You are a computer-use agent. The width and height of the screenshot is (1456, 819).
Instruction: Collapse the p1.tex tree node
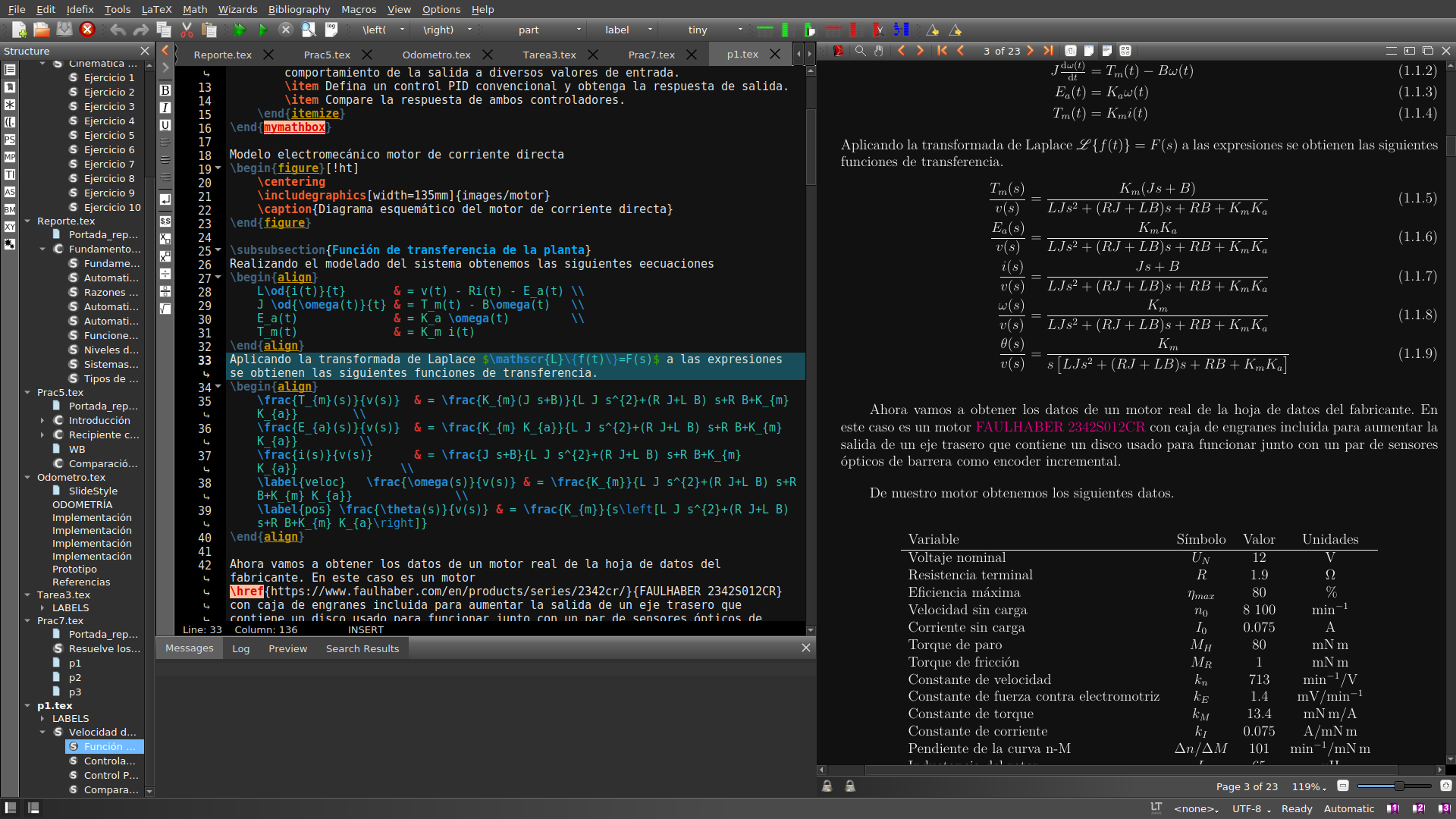pos(27,706)
